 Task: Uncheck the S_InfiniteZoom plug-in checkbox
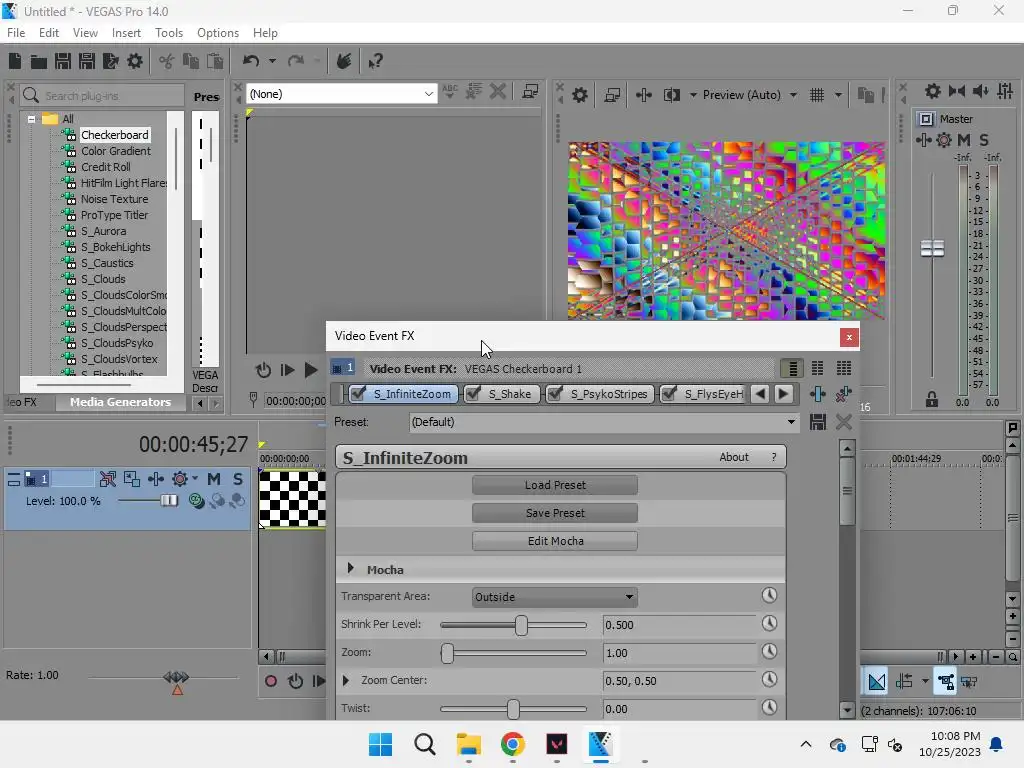click(358, 393)
